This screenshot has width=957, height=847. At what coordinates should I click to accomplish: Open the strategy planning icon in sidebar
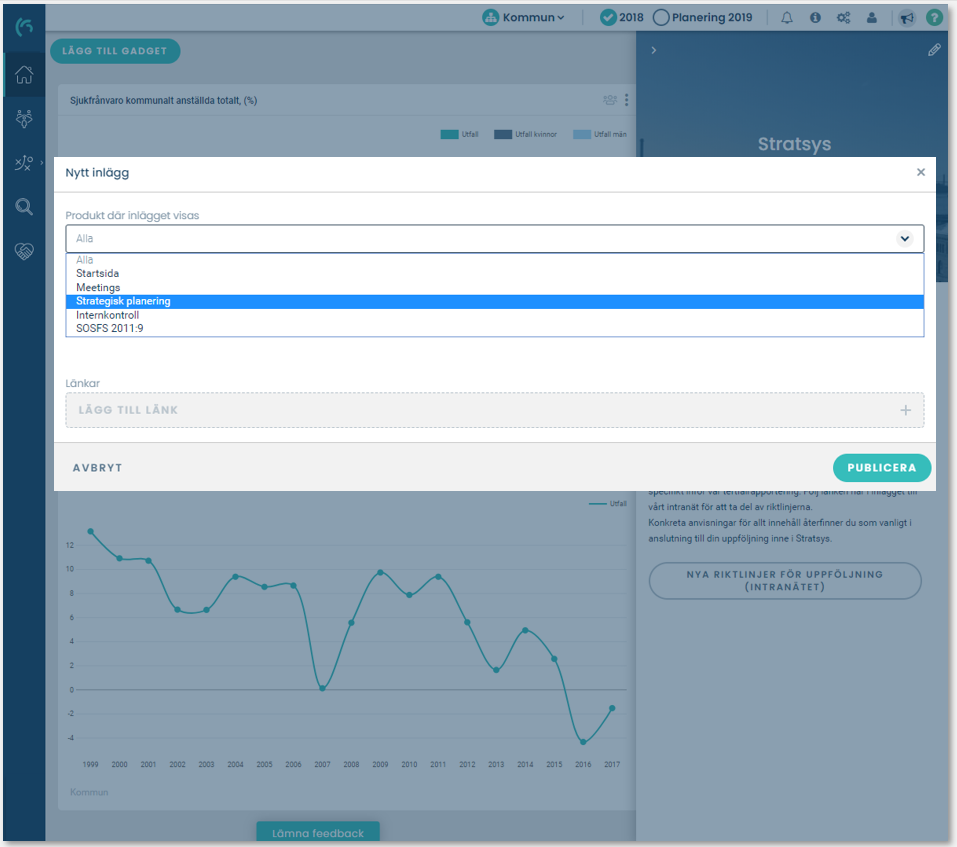click(24, 163)
